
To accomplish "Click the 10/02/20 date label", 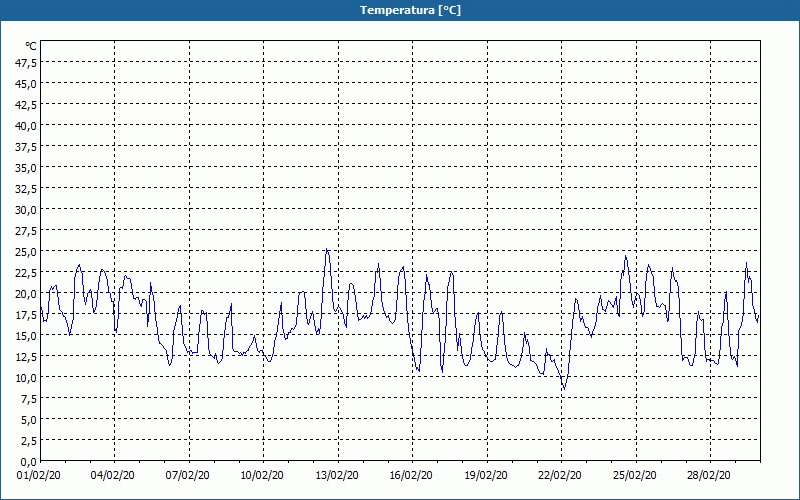I will point(262,476).
